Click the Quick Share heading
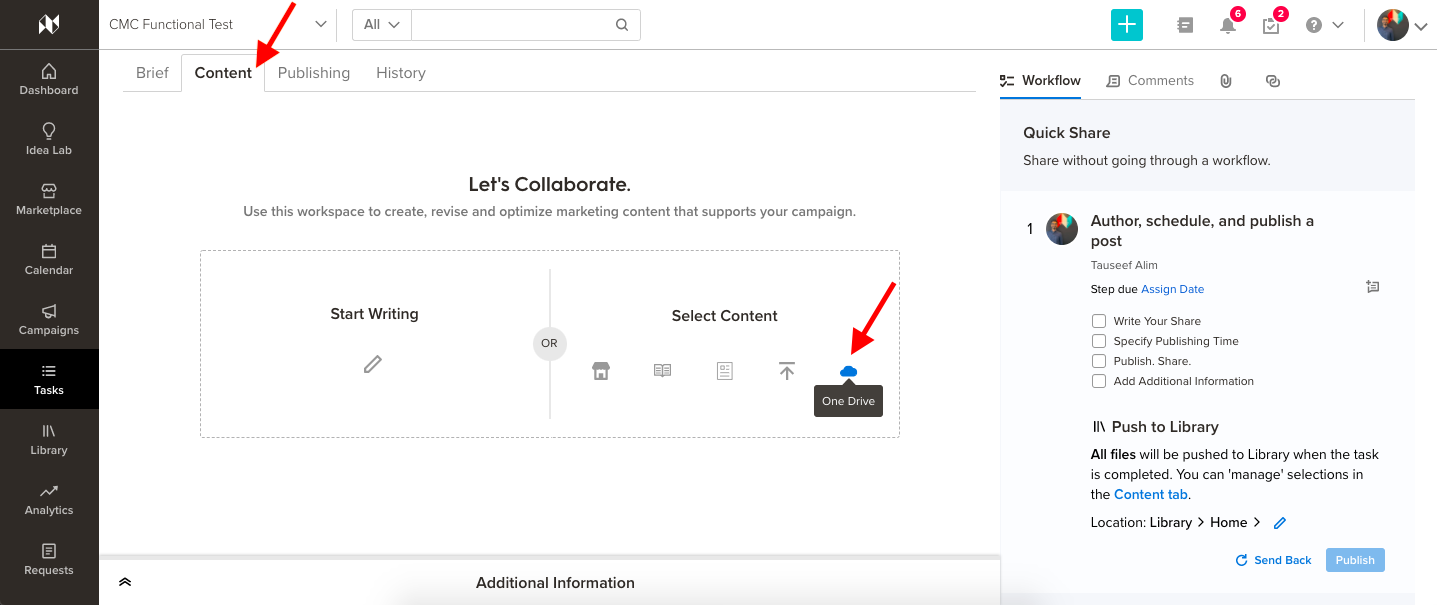The width and height of the screenshot is (1437, 605). [x=1066, y=133]
